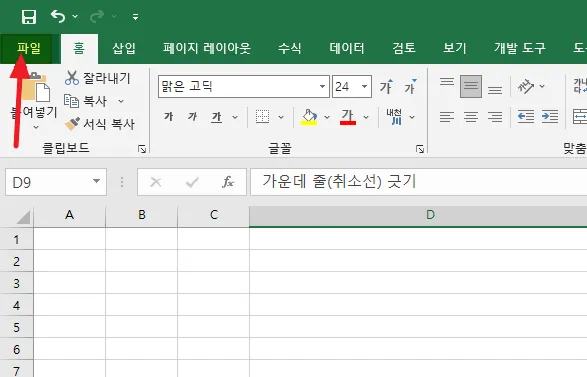The image size is (587, 377).
Task: Expand fill color dropdown arrow
Action: point(327,118)
